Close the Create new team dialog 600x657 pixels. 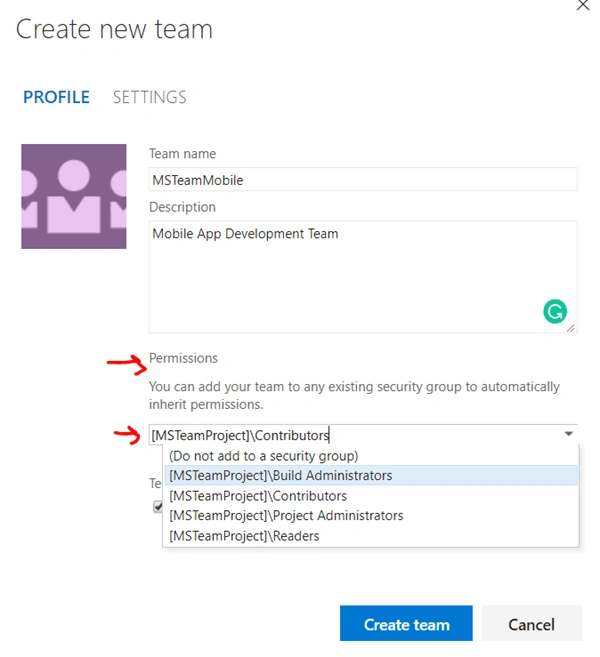[x=583, y=5]
